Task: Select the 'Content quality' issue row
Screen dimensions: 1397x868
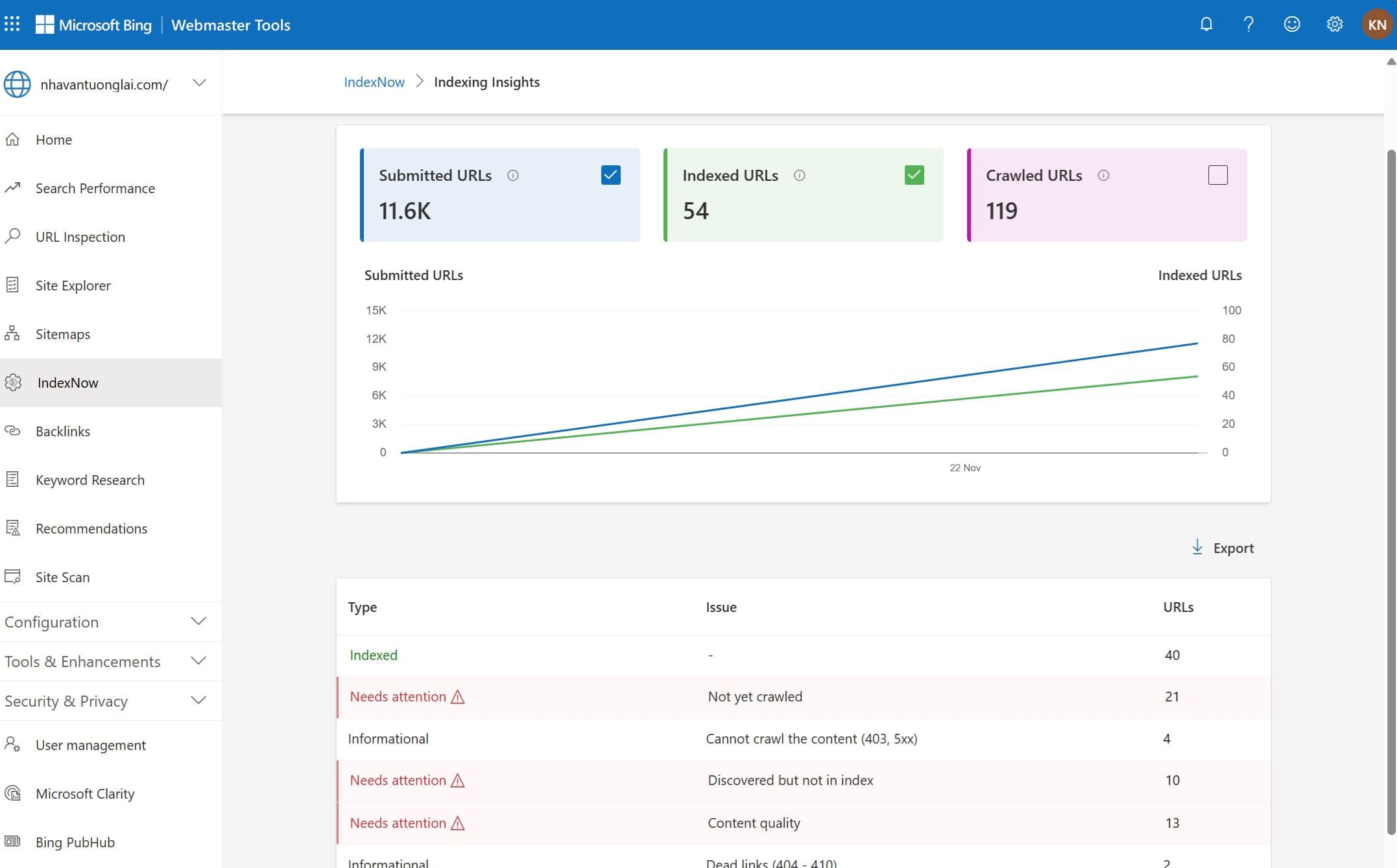Action: coord(803,823)
